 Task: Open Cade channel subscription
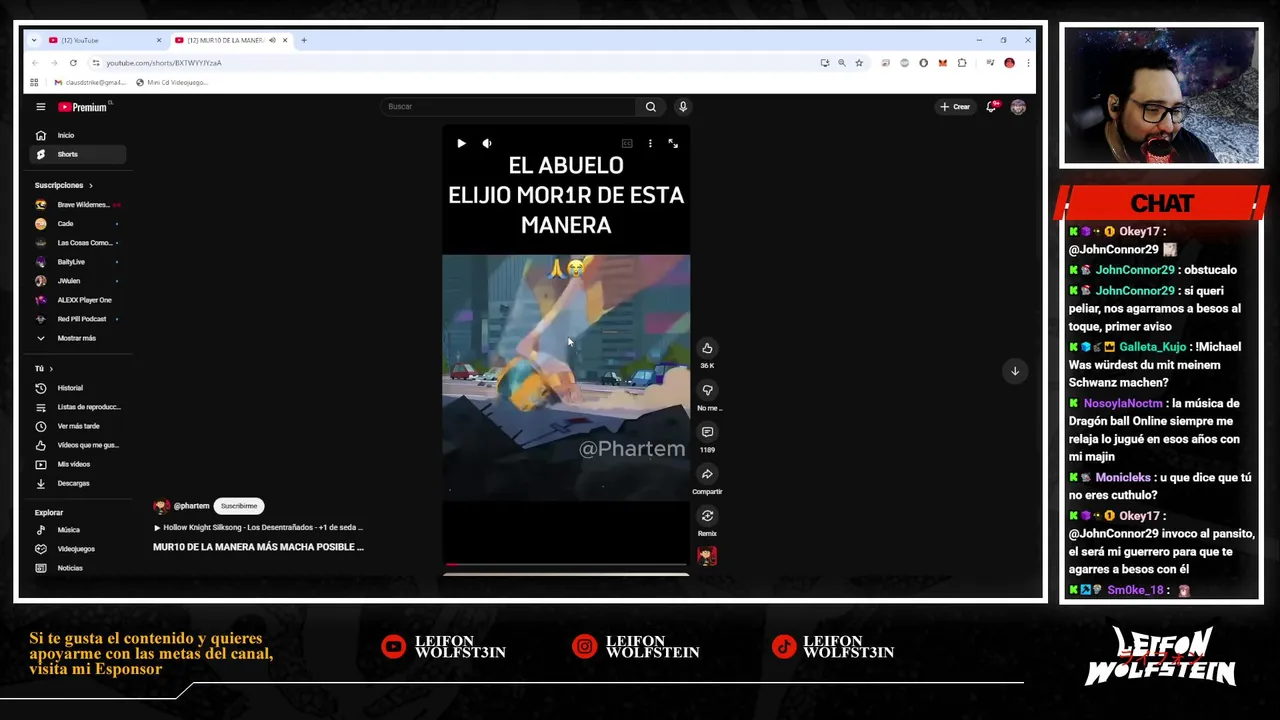(x=78, y=224)
